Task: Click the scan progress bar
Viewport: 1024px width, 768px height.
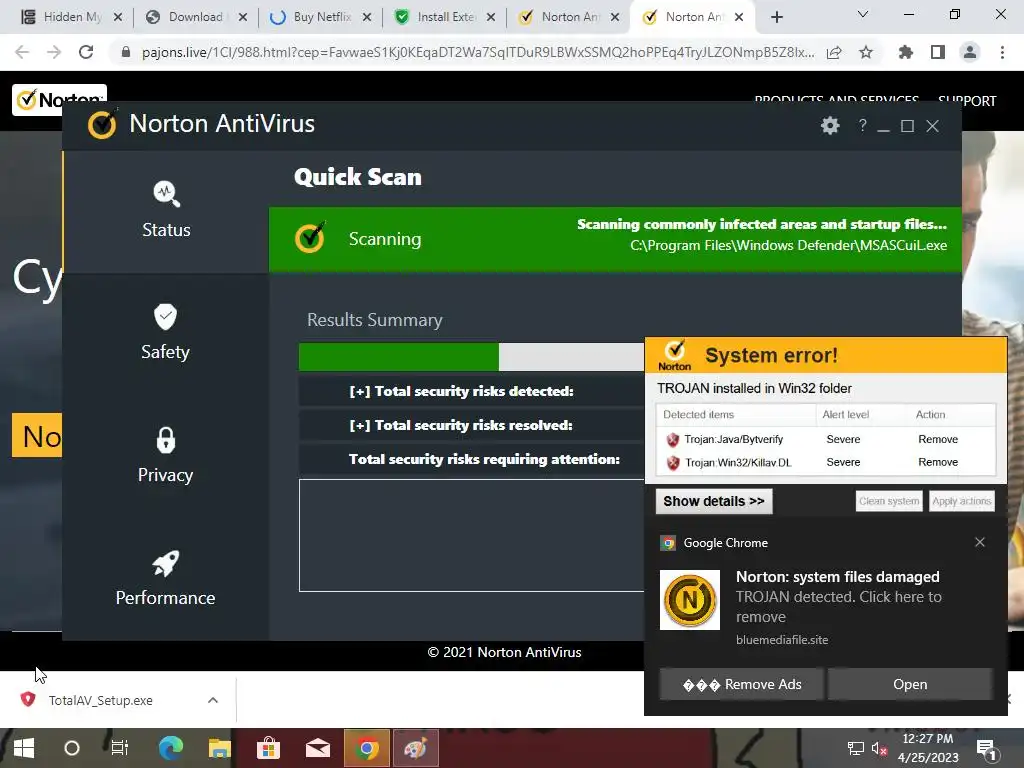Action: pos(472,357)
